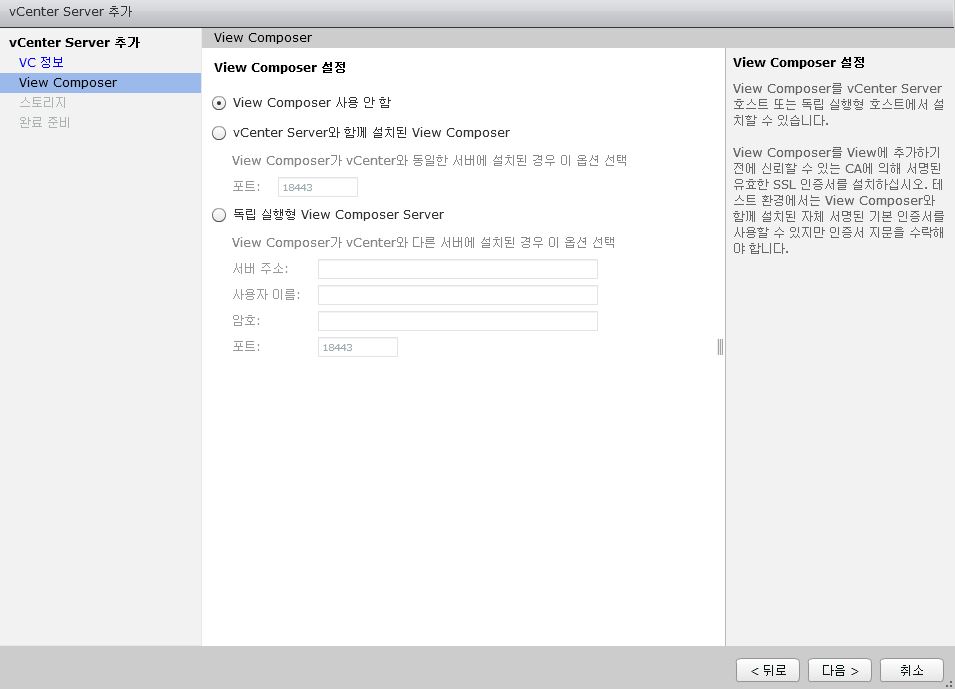The width and height of the screenshot is (955, 689).
Task: Click 'View Composer 설정' main heading
Action: (280, 68)
